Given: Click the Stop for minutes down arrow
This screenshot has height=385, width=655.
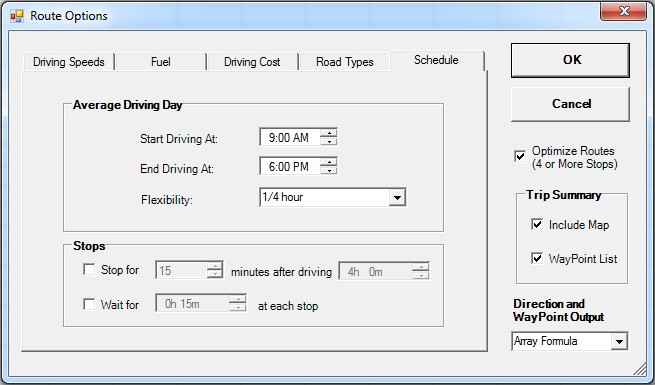Looking at the screenshot, I should 215,274.
